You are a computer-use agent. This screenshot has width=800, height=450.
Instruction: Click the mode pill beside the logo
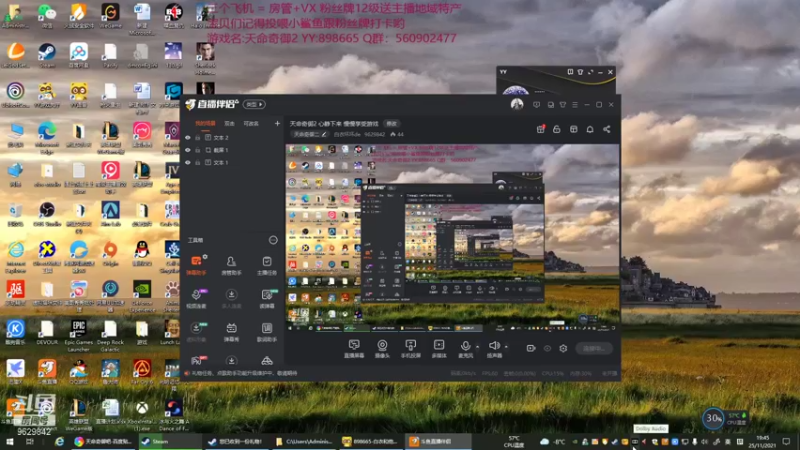coord(254,104)
